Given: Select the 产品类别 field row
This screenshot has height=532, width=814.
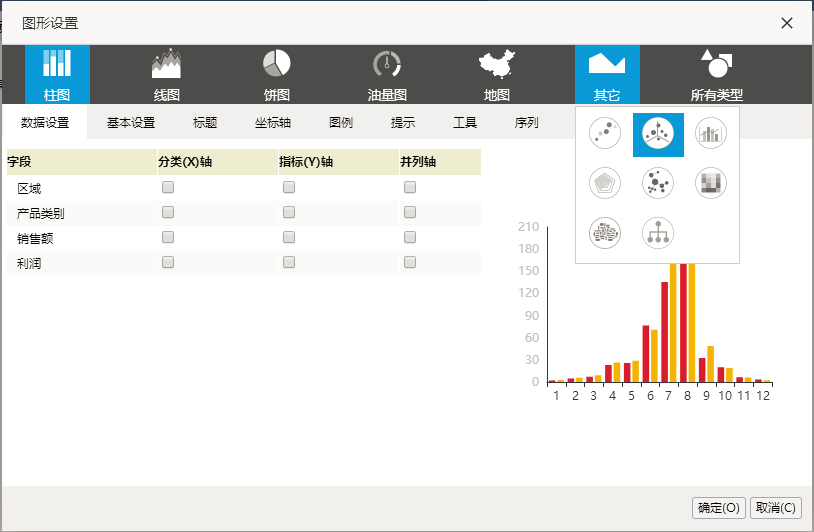Looking at the screenshot, I should [x=244, y=213].
